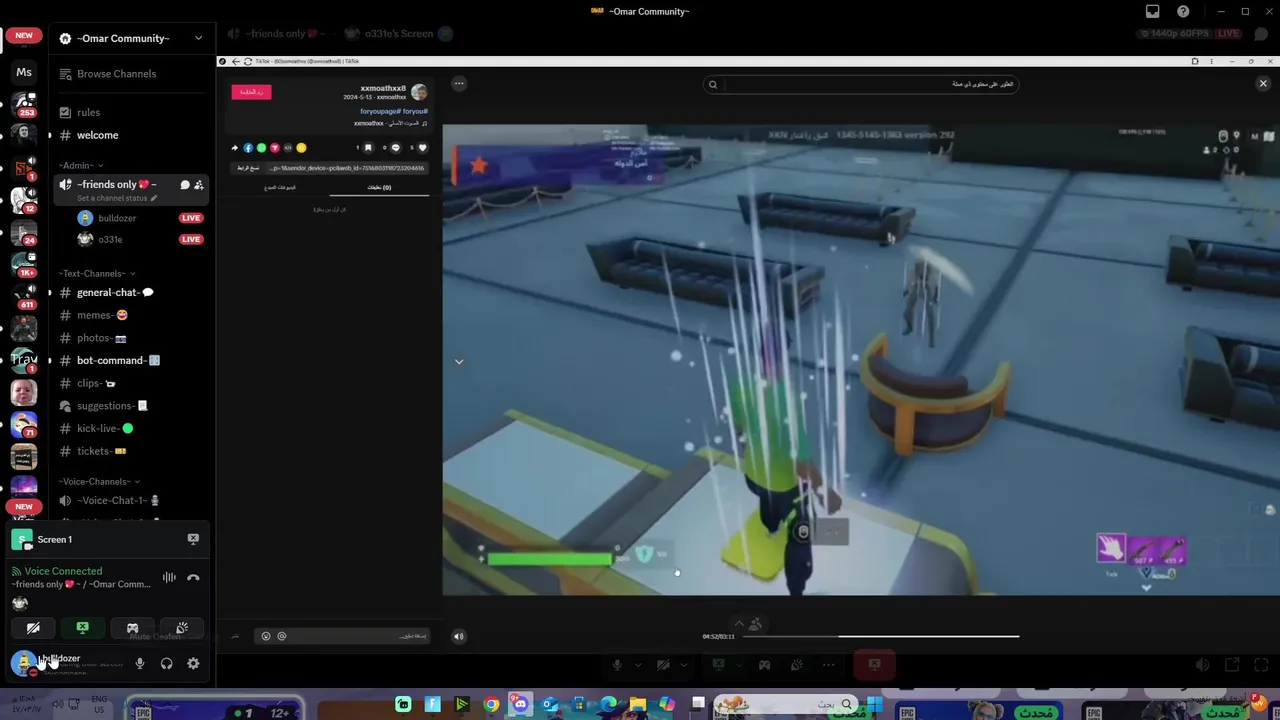Collapse the ~Text-Channels~ category
The image size is (1280, 720).
coord(96,273)
